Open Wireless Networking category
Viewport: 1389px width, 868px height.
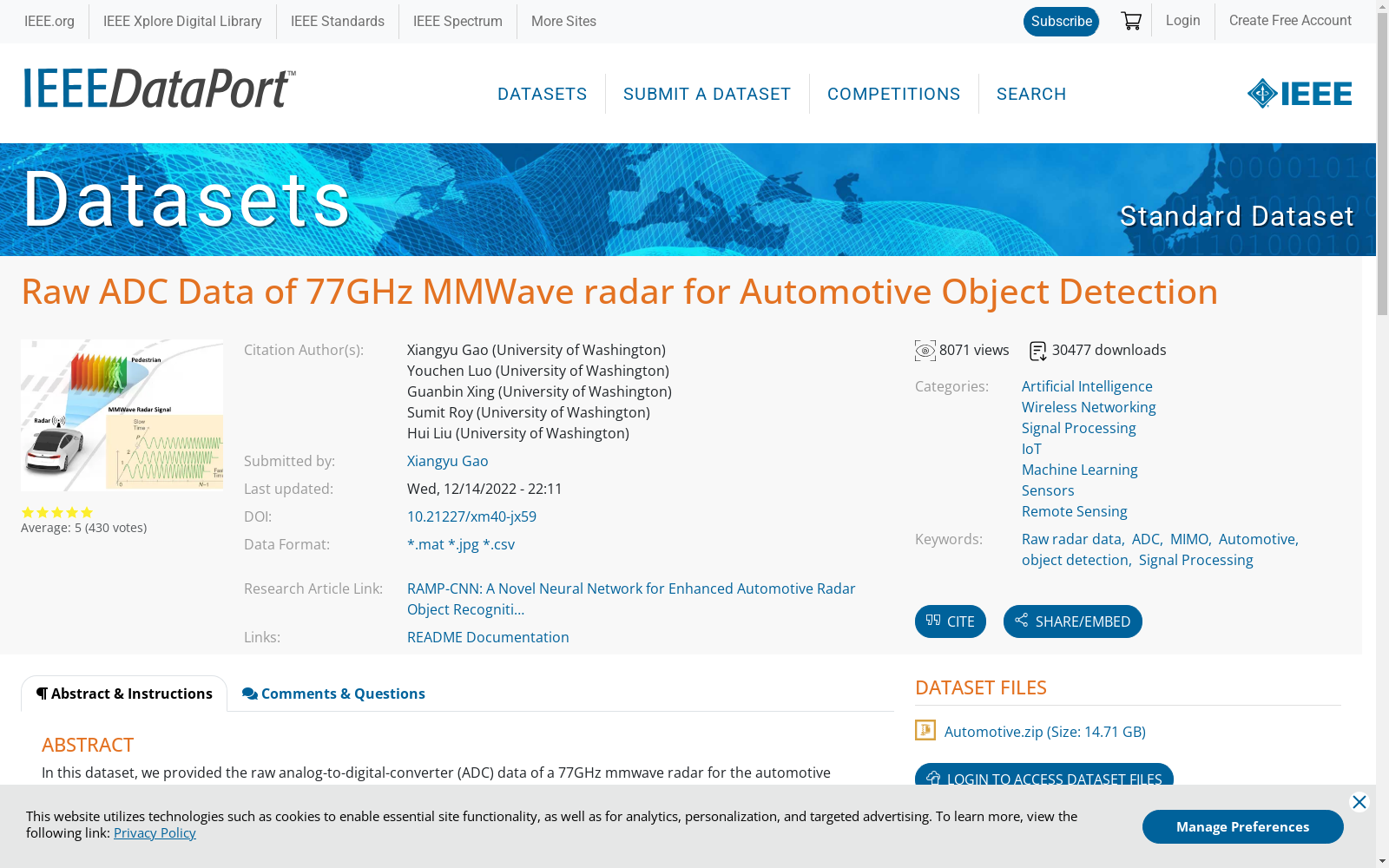point(1089,407)
